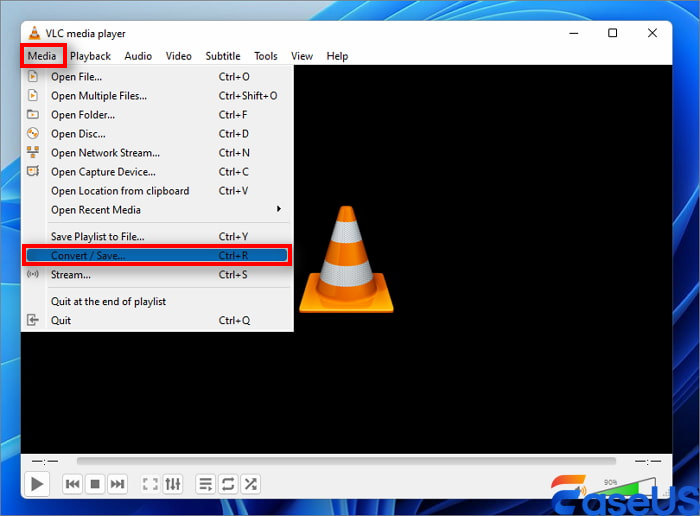Select Stream... menu entry
This screenshot has width=700, height=516.
(x=157, y=275)
